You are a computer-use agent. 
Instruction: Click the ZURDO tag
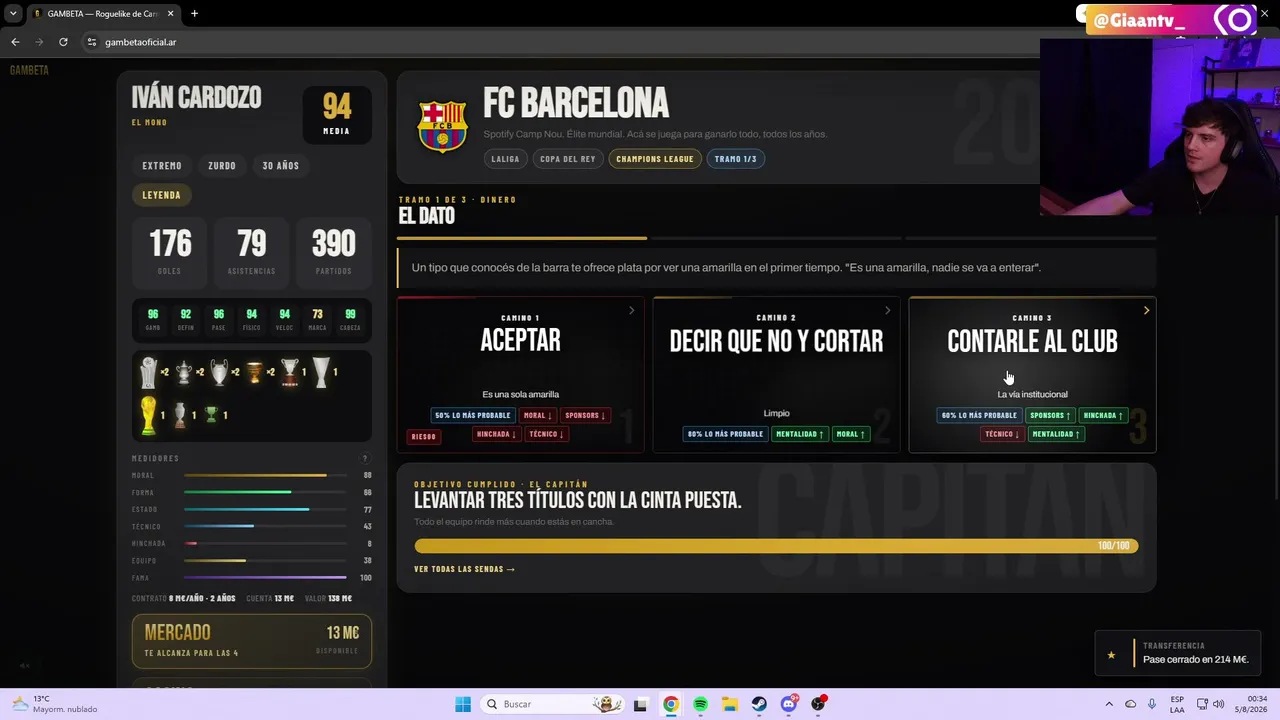click(222, 166)
